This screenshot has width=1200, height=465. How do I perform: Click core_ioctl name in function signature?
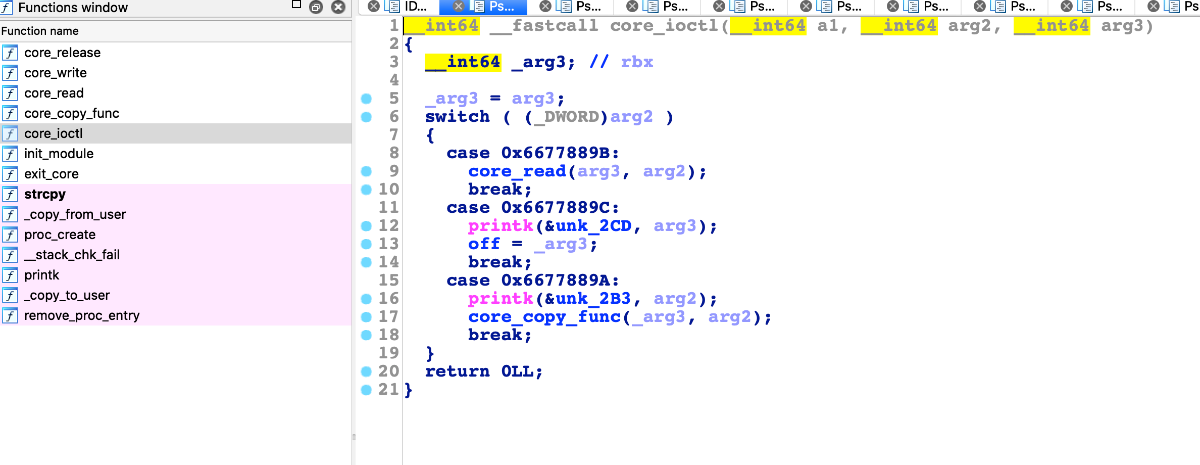(x=665, y=26)
